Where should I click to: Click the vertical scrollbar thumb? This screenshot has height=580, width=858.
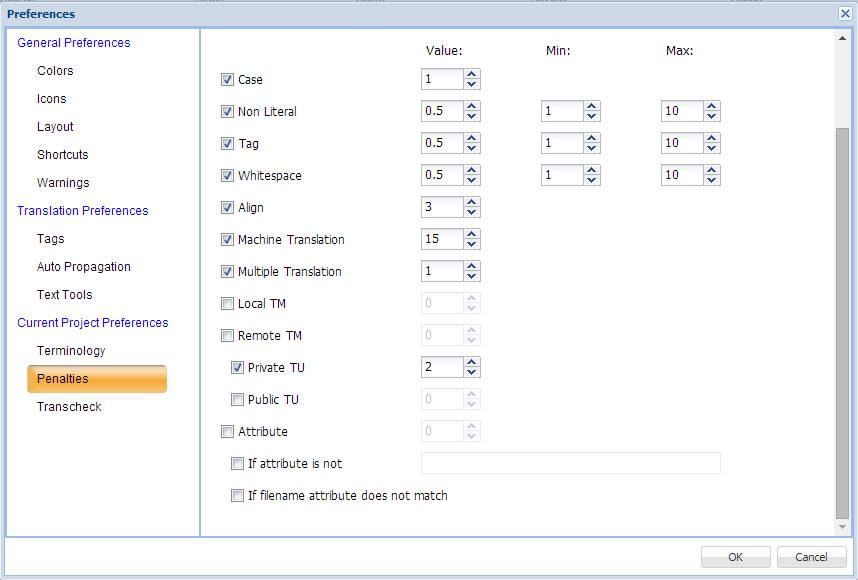(842, 323)
